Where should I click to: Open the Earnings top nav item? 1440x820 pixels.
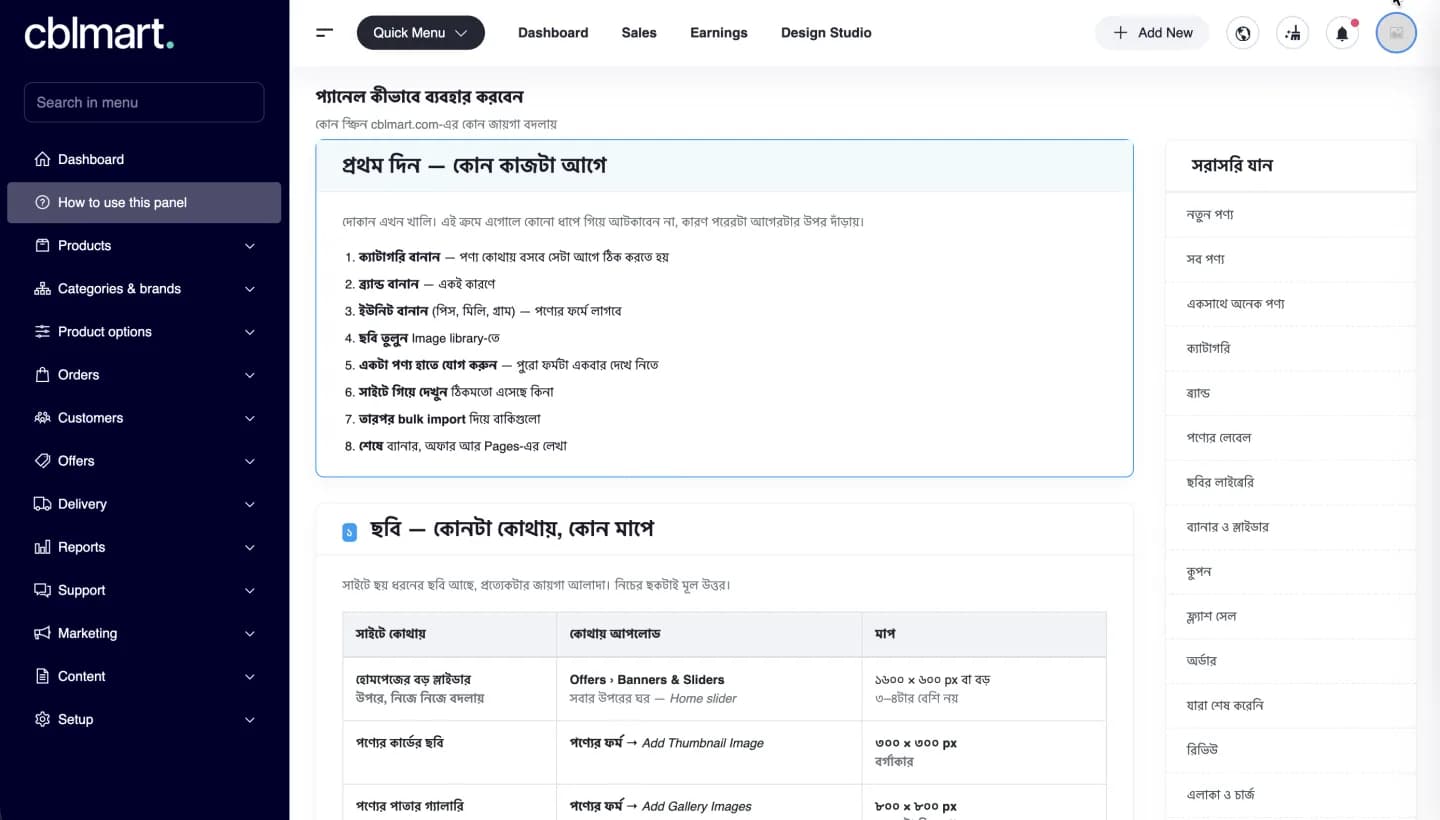tap(719, 33)
